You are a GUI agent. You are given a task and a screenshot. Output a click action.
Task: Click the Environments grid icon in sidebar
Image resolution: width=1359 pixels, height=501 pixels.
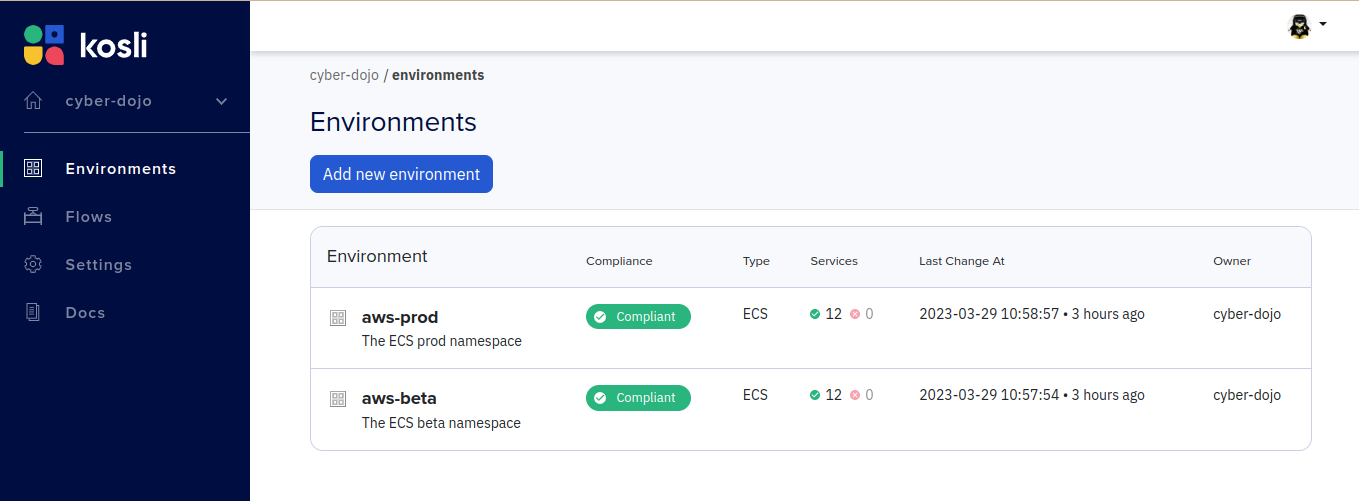point(33,169)
